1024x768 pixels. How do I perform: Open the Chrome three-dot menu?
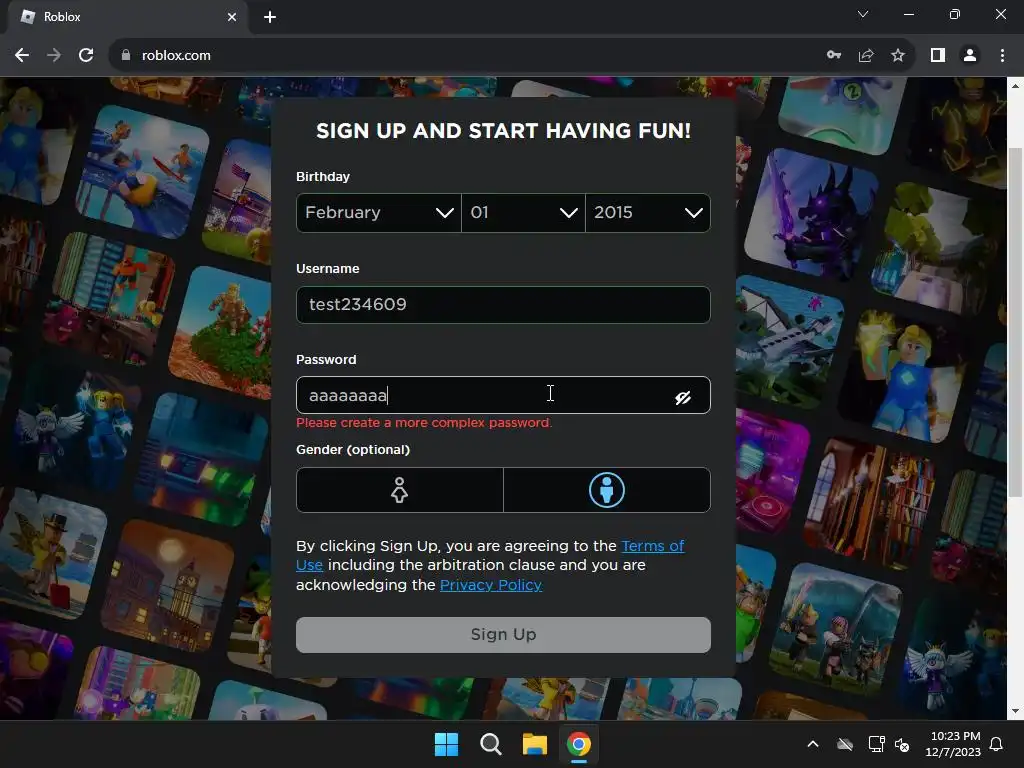pos(1002,56)
